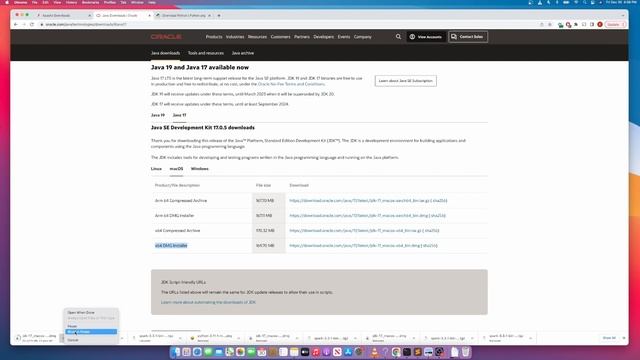The width and height of the screenshot is (640, 360).
Task: Open Oracle No-Fee Terms and Conditions link
Action: click(x=291, y=84)
